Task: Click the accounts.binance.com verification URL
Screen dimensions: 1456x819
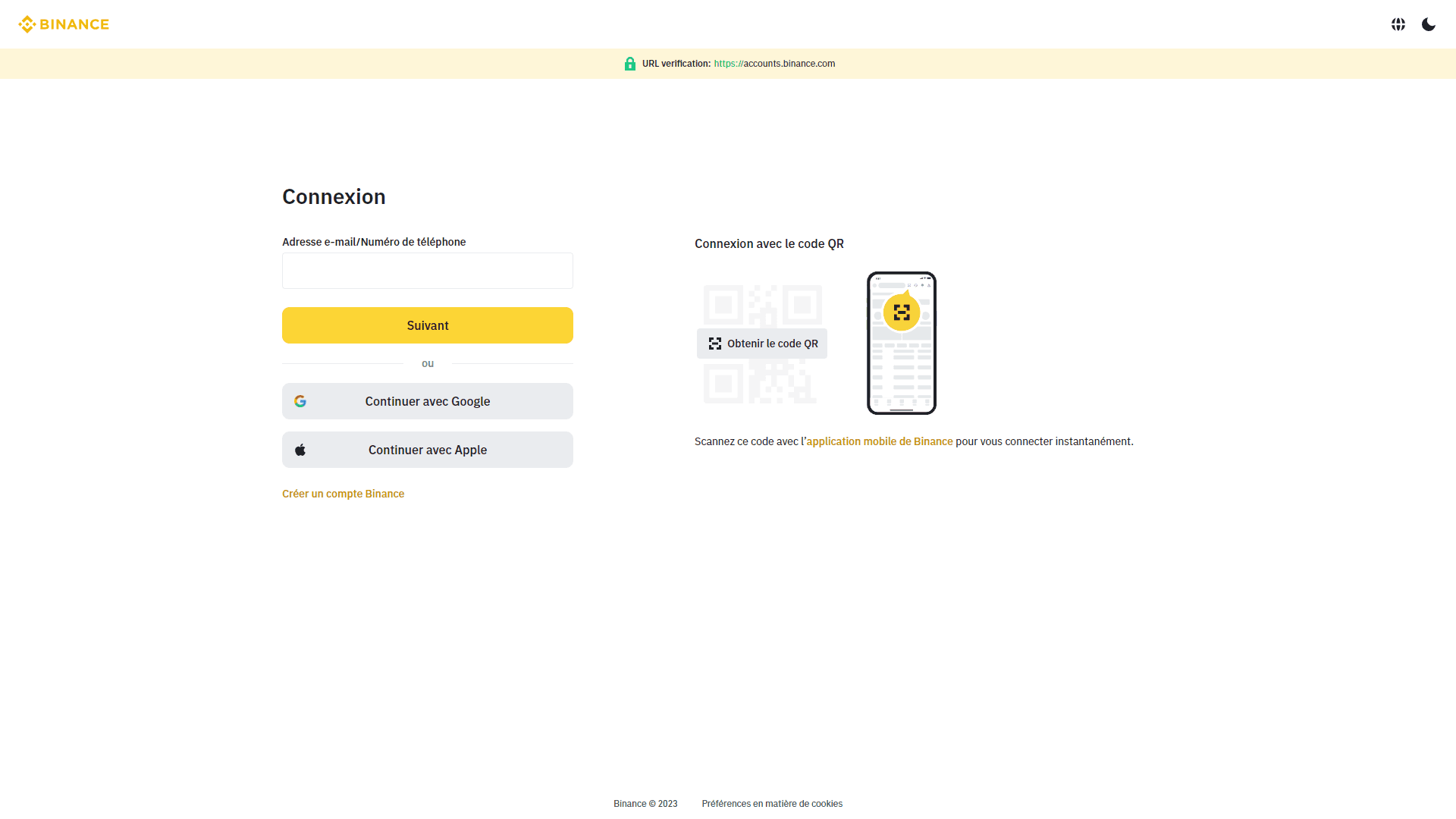Action: click(774, 64)
